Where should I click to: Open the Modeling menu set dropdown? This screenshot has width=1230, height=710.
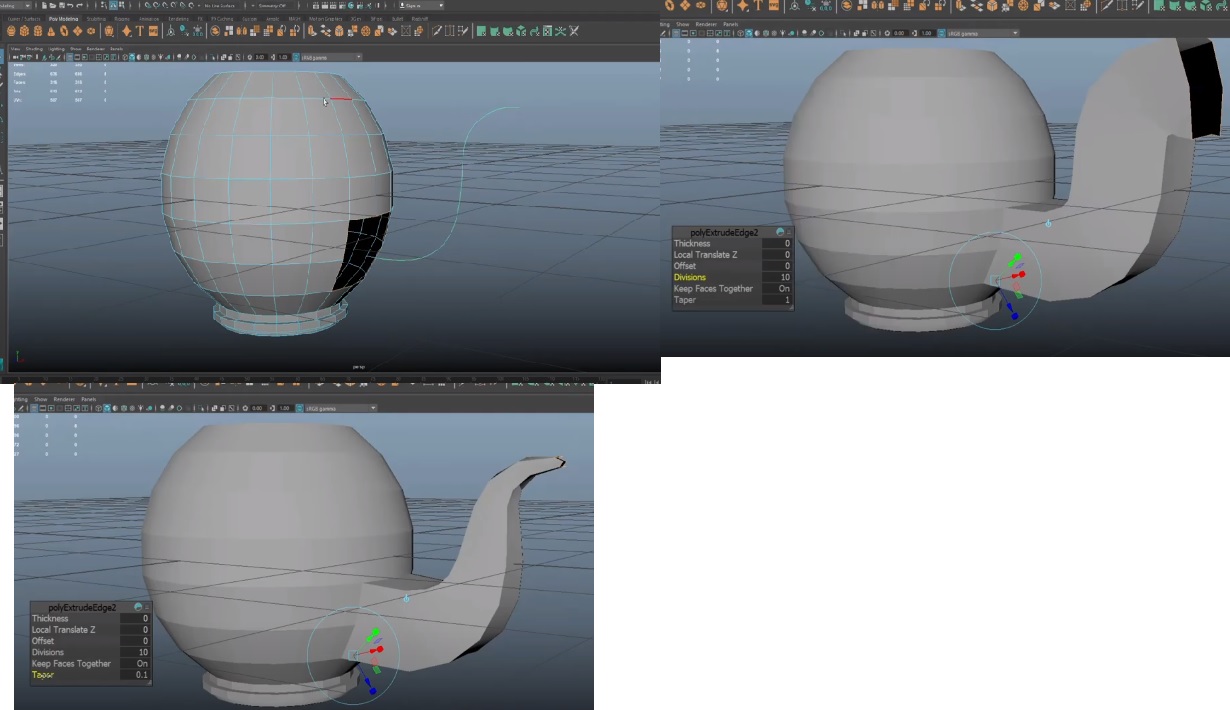click(15, 5)
